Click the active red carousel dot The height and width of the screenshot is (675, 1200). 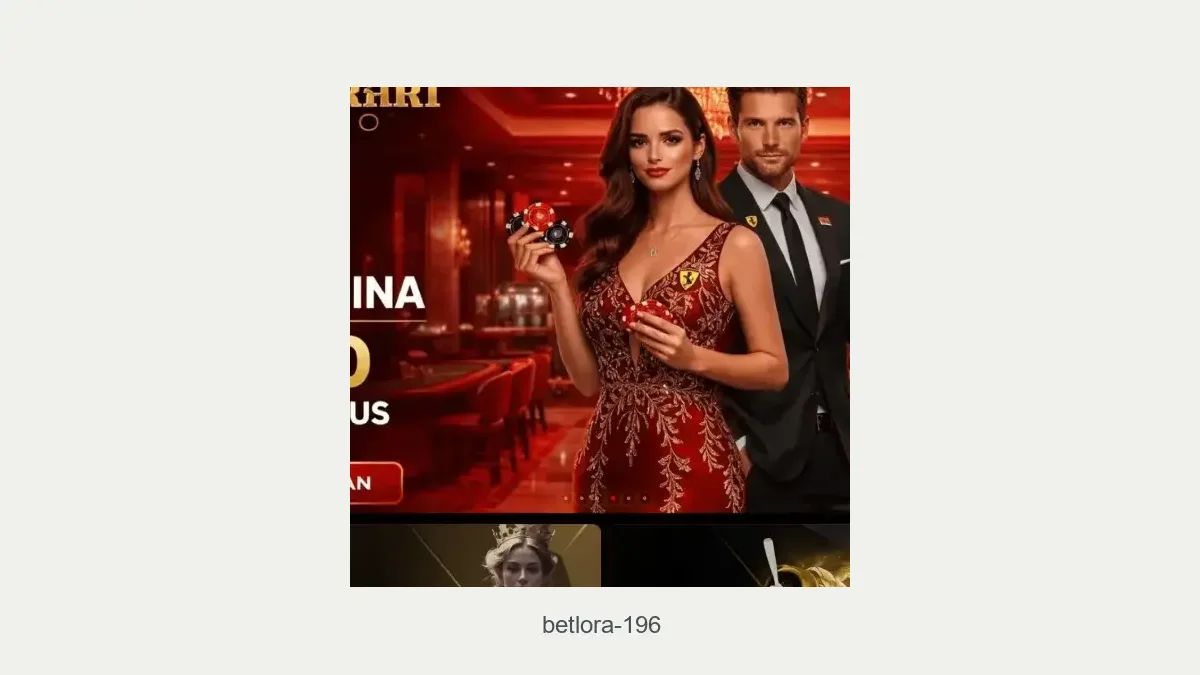point(613,498)
